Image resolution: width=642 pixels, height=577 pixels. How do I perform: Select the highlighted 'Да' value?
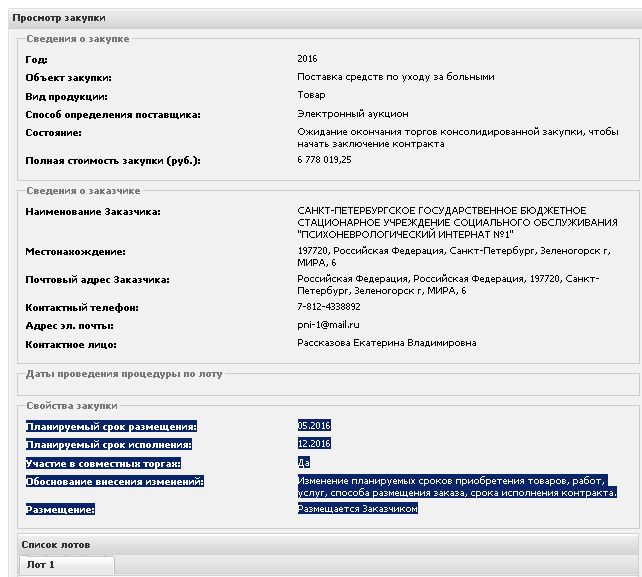pos(303,462)
